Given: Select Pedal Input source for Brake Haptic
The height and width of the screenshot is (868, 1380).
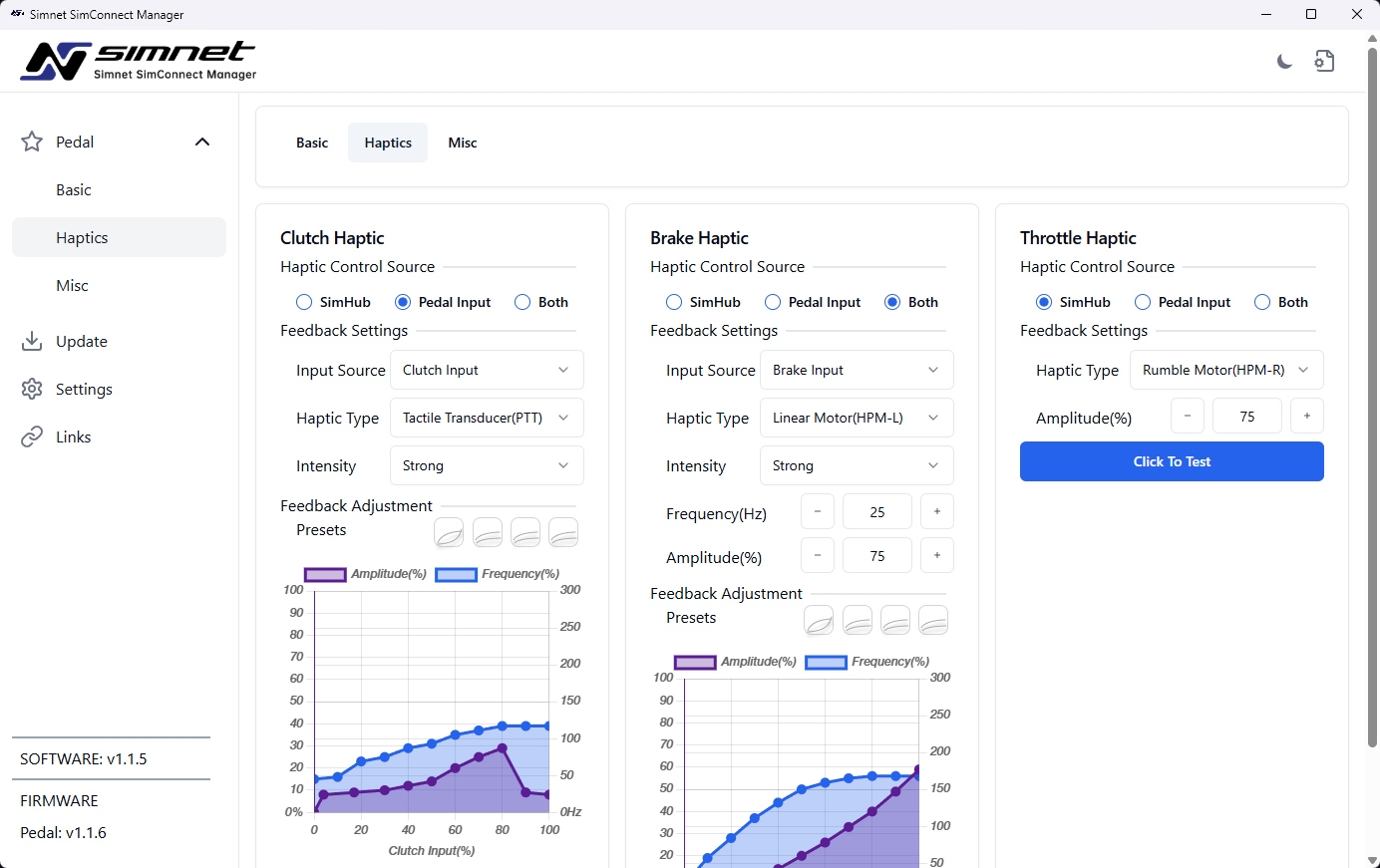Looking at the screenshot, I should coord(773,302).
